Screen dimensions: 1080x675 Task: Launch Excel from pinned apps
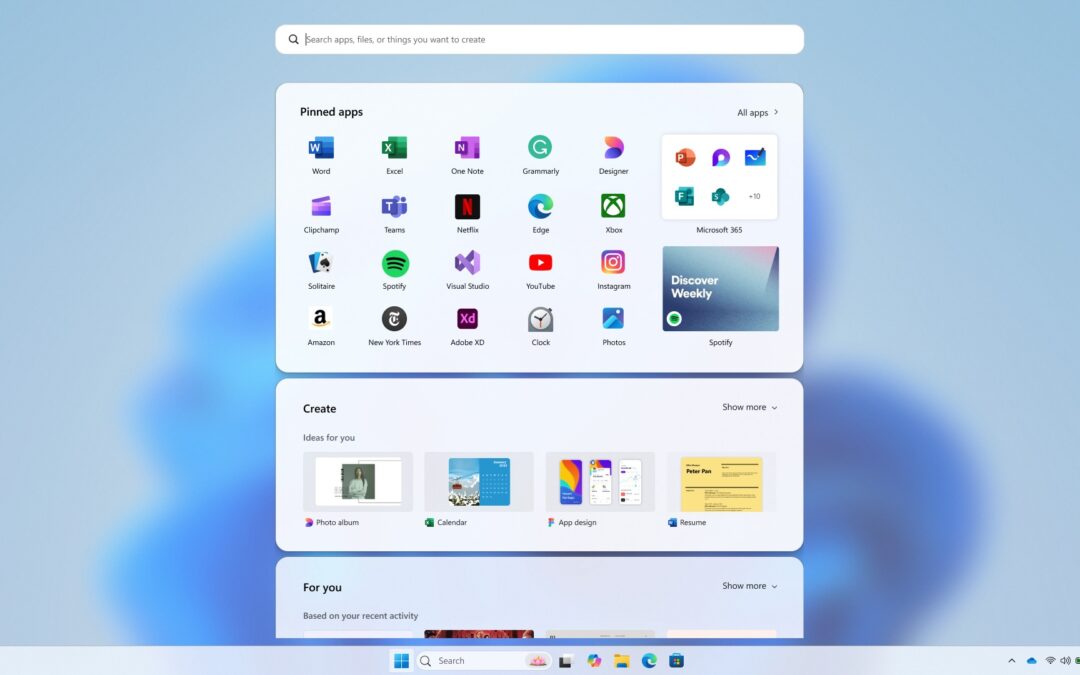point(394,148)
